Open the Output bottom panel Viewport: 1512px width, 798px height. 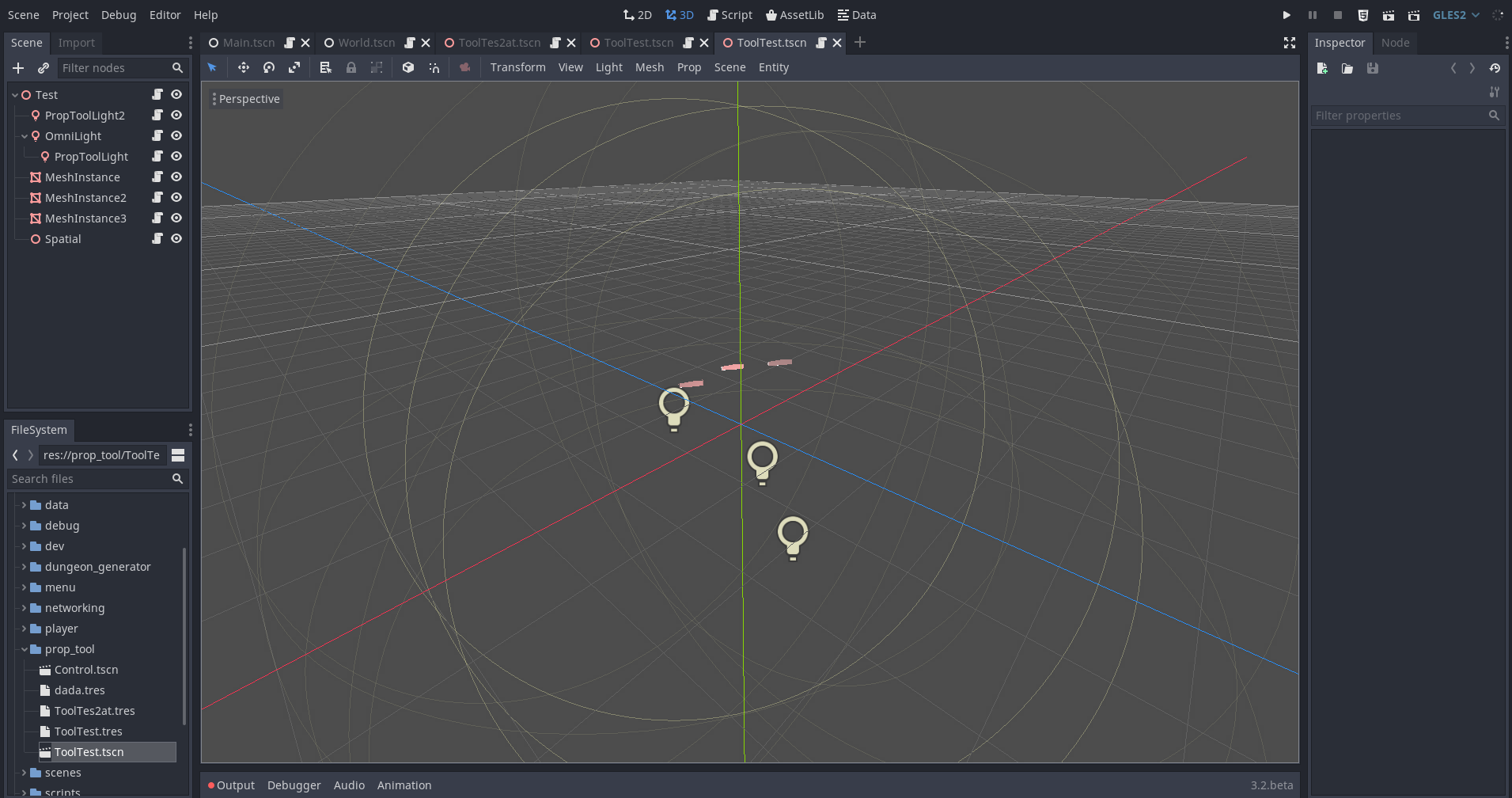pos(232,785)
